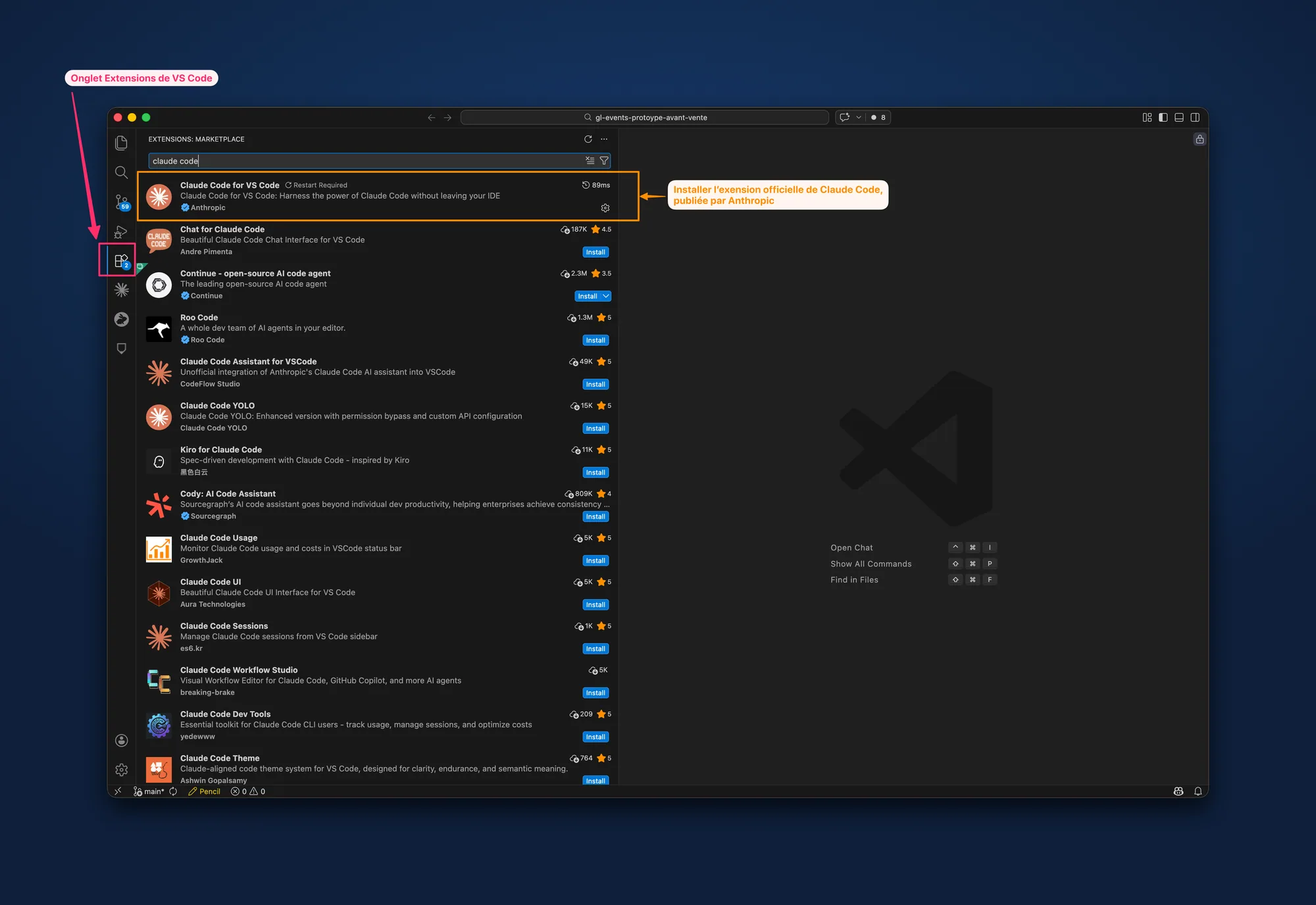
Task: Open the Claude Code activity bar icon
Action: (121, 290)
